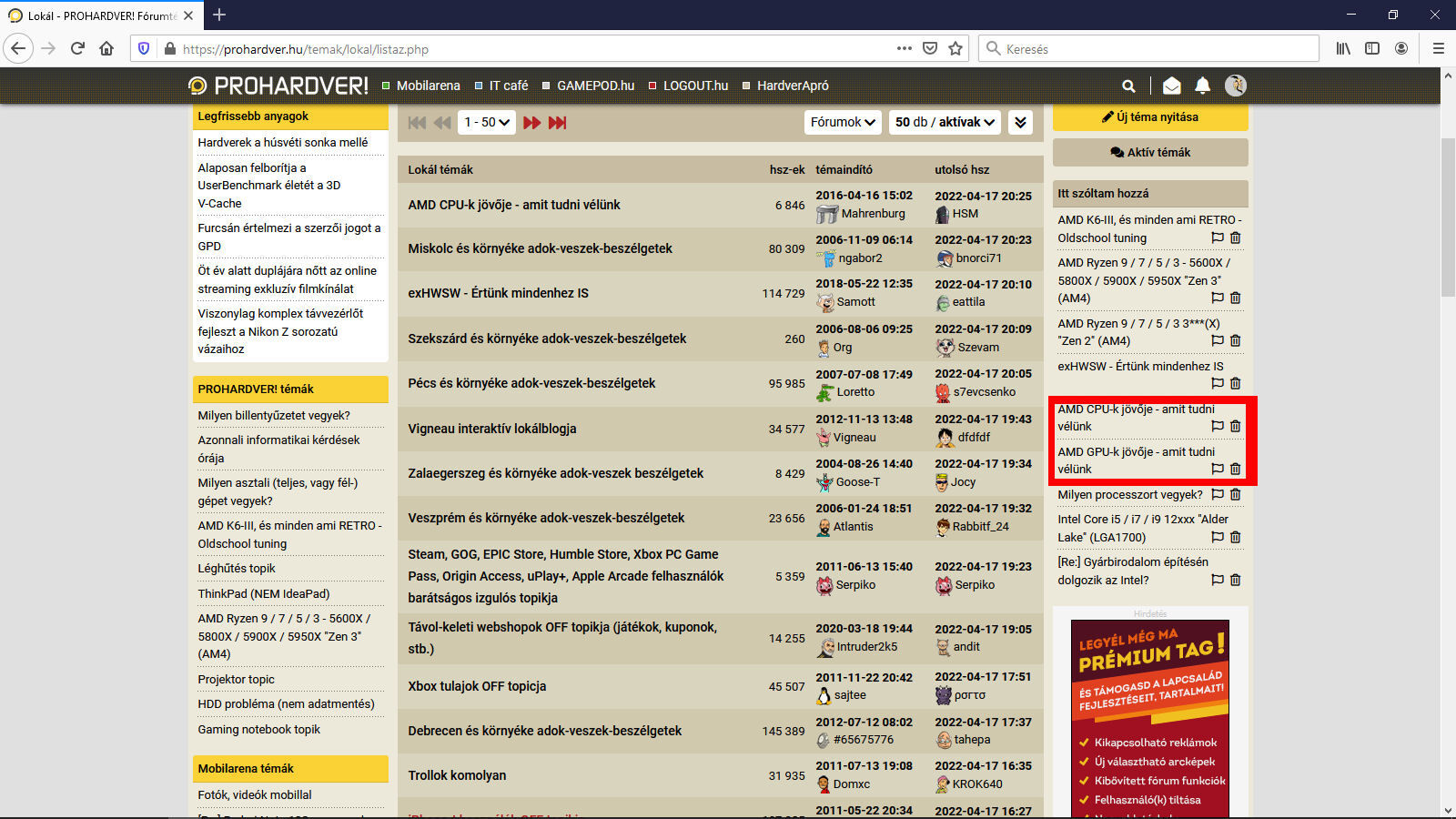Flag the Intel Alder Lake topic
The height and width of the screenshot is (819, 1456).
pyautogui.click(x=1218, y=537)
